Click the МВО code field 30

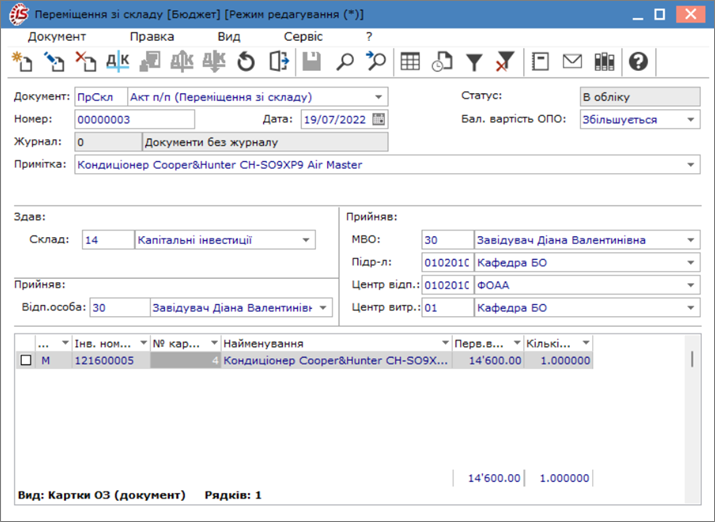click(448, 240)
